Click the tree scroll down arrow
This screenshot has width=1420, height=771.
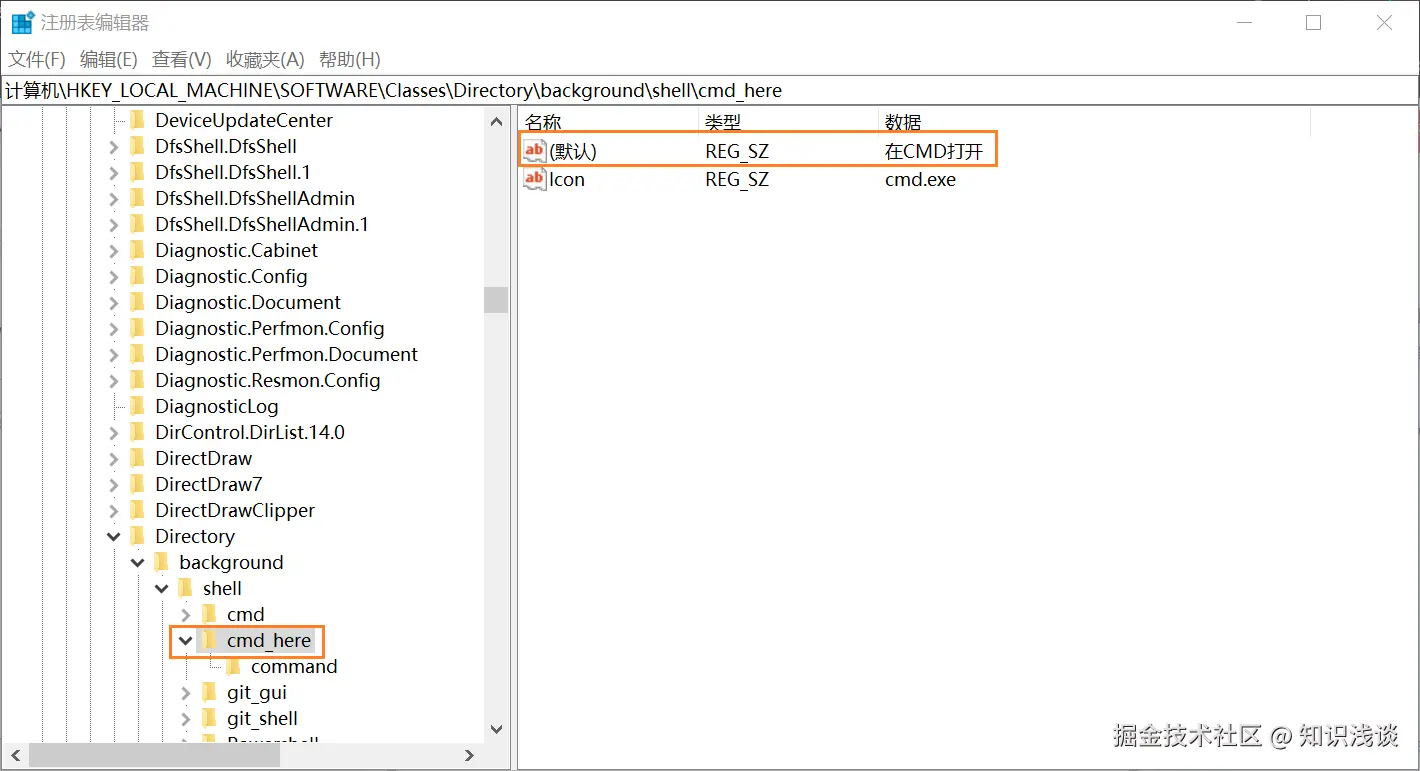click(497, 730)
